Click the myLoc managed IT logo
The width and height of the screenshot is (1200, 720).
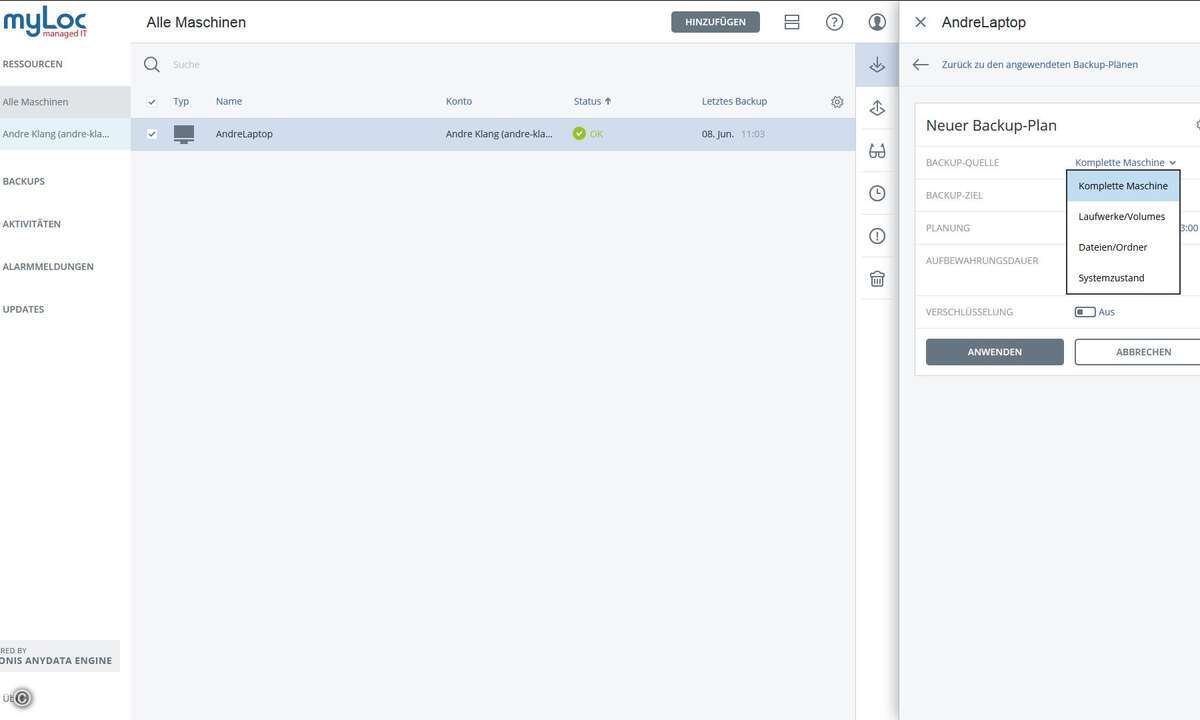click(45, 22)
